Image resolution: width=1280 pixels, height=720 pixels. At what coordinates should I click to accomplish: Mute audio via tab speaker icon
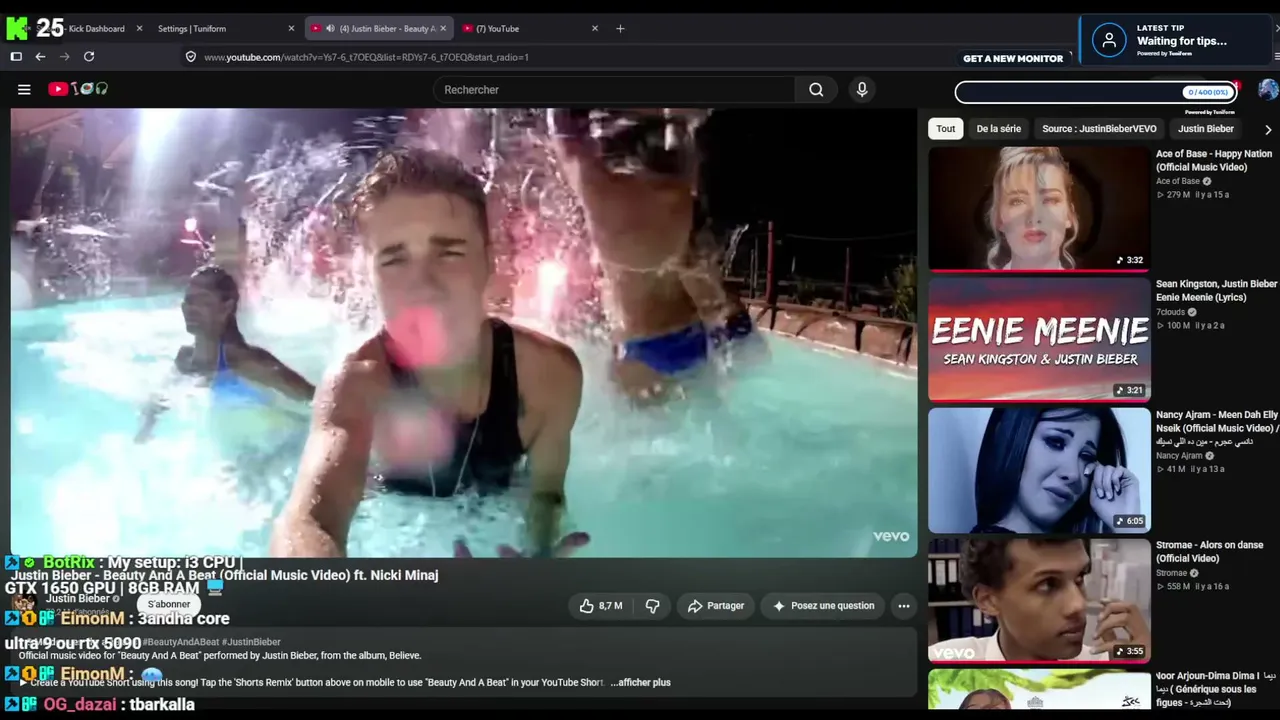click(x=329, y=29)
